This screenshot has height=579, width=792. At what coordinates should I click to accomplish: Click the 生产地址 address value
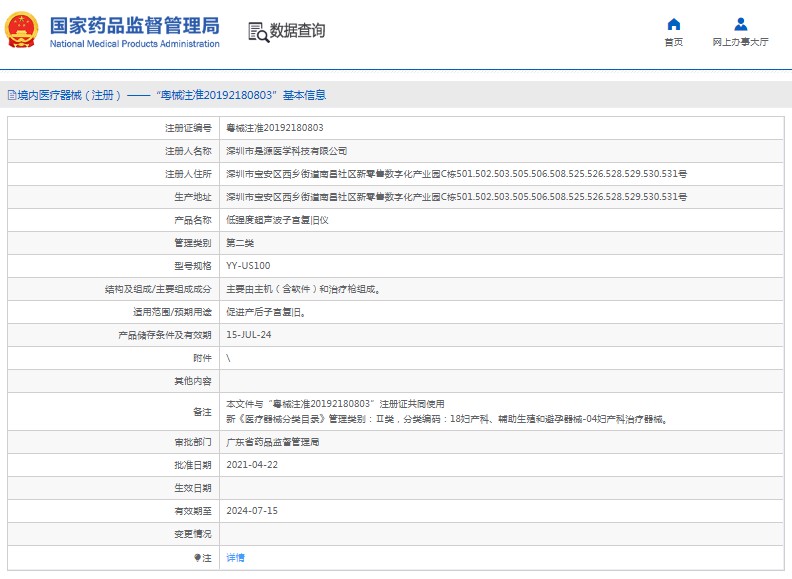pos(457,197)
